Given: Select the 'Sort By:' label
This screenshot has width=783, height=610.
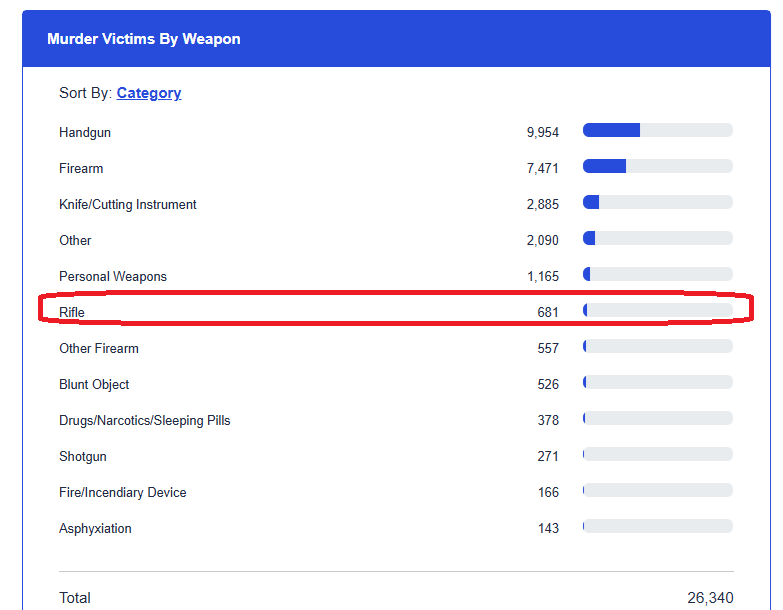Looking at the screenshot, I should 85,93.
